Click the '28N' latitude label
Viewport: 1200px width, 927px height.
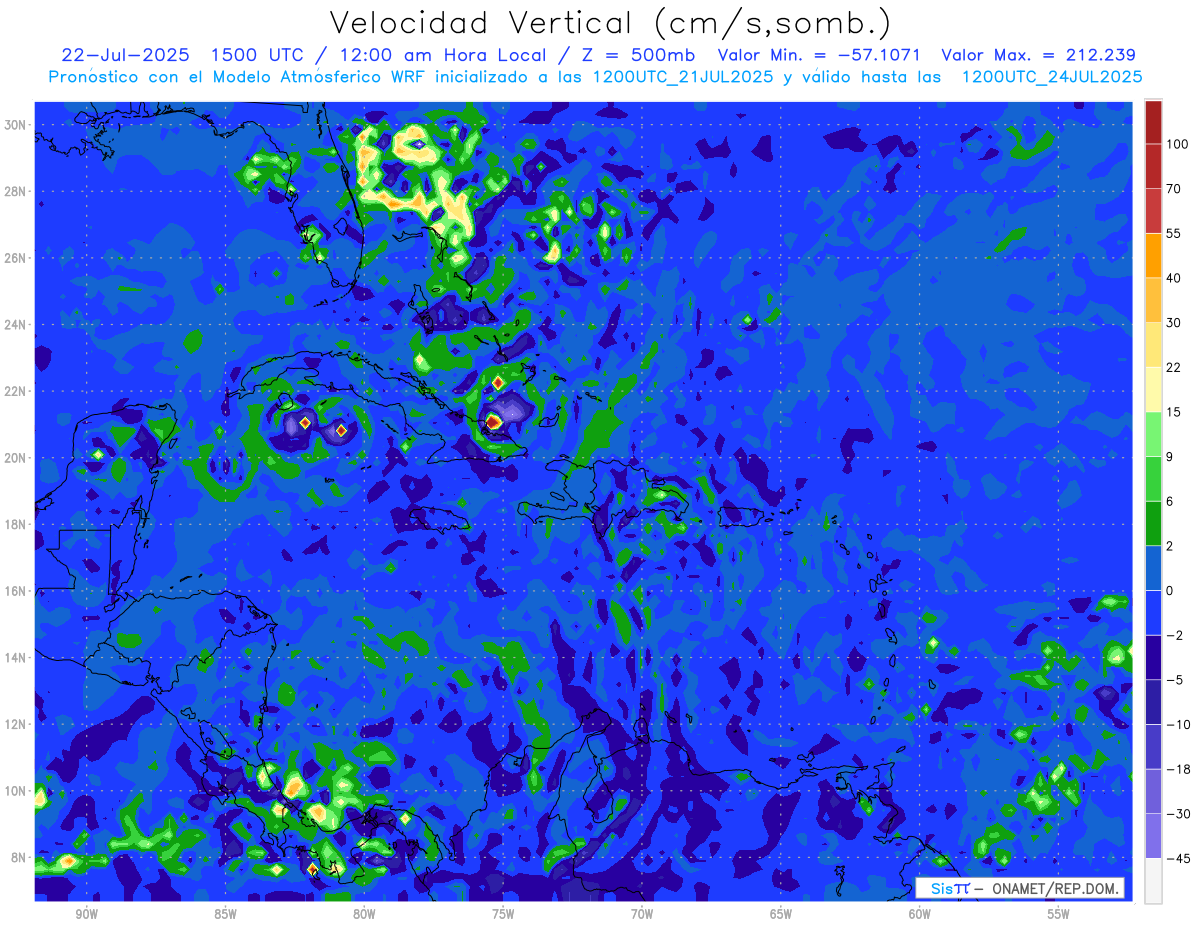(16, 191)
